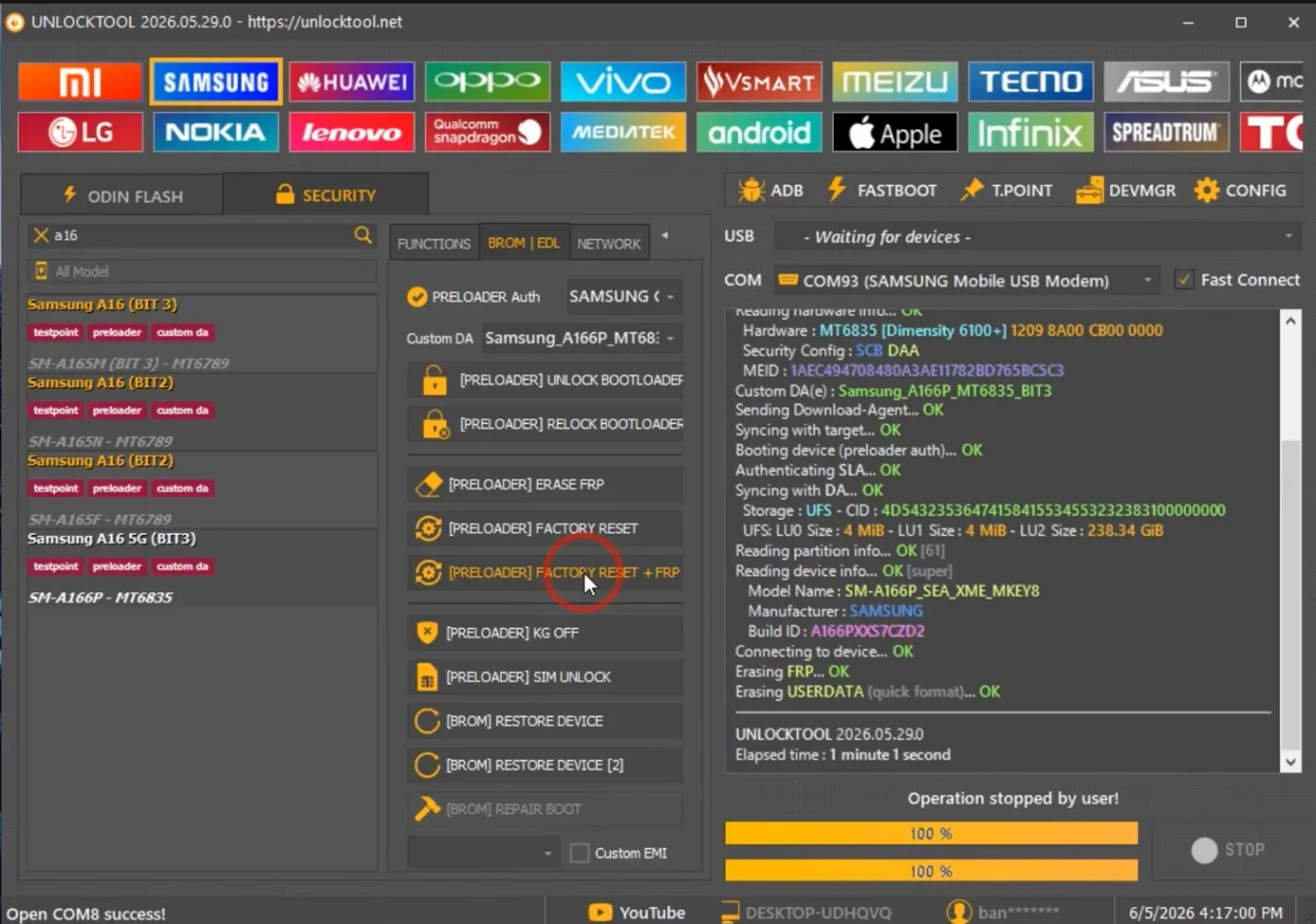Pick the Lenovo brand tile
Image resolution: width=1316 pixels, height=924 pixels.
[352, 133]
